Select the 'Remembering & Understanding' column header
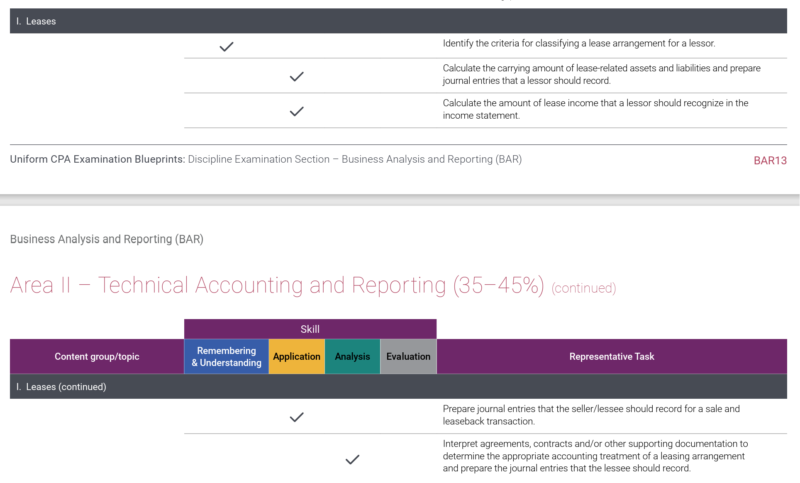The height and width of the screenshot is (483, 800). click(x=227, y=357)
